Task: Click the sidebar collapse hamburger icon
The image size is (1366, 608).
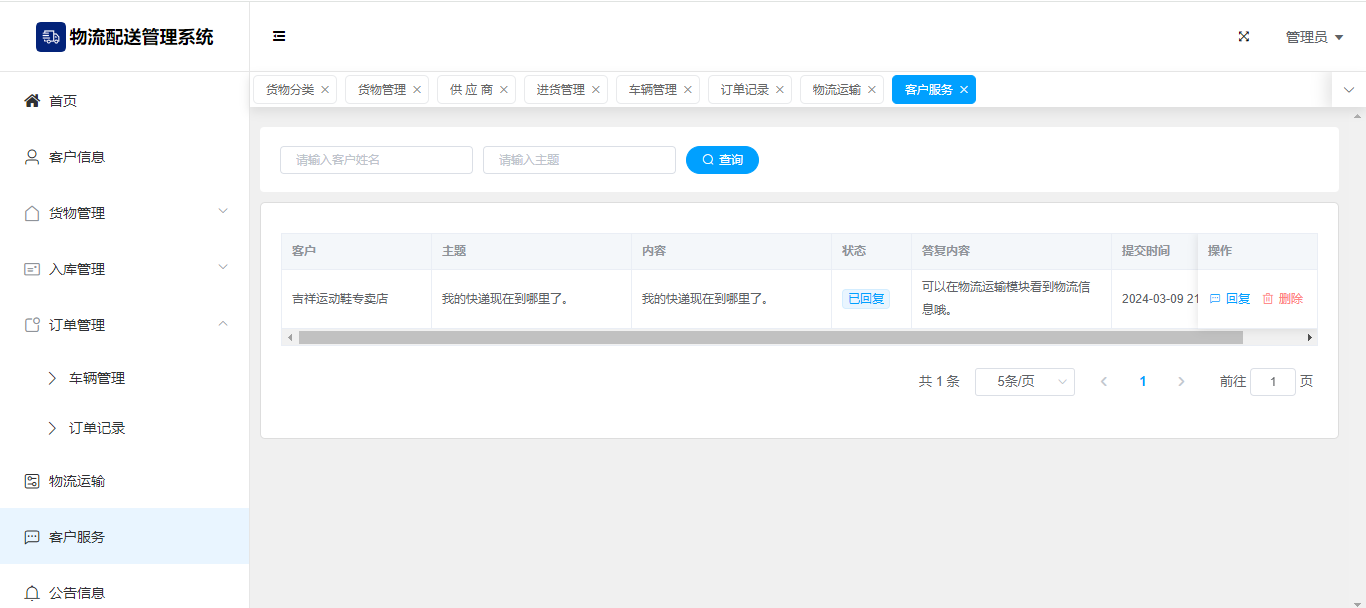Action: click(279, 36)
